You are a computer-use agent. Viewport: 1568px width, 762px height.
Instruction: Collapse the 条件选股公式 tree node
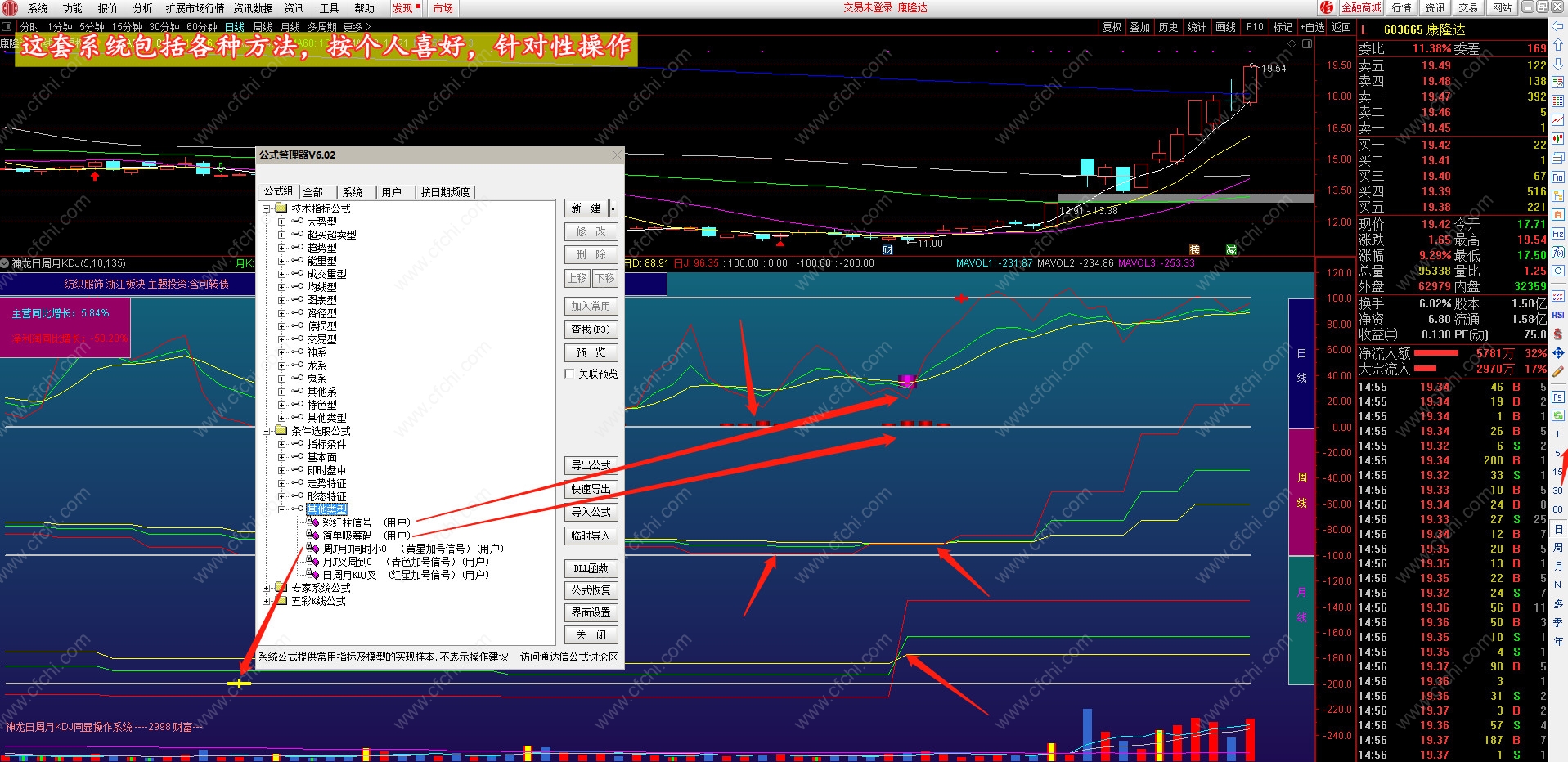coord(266,431)
